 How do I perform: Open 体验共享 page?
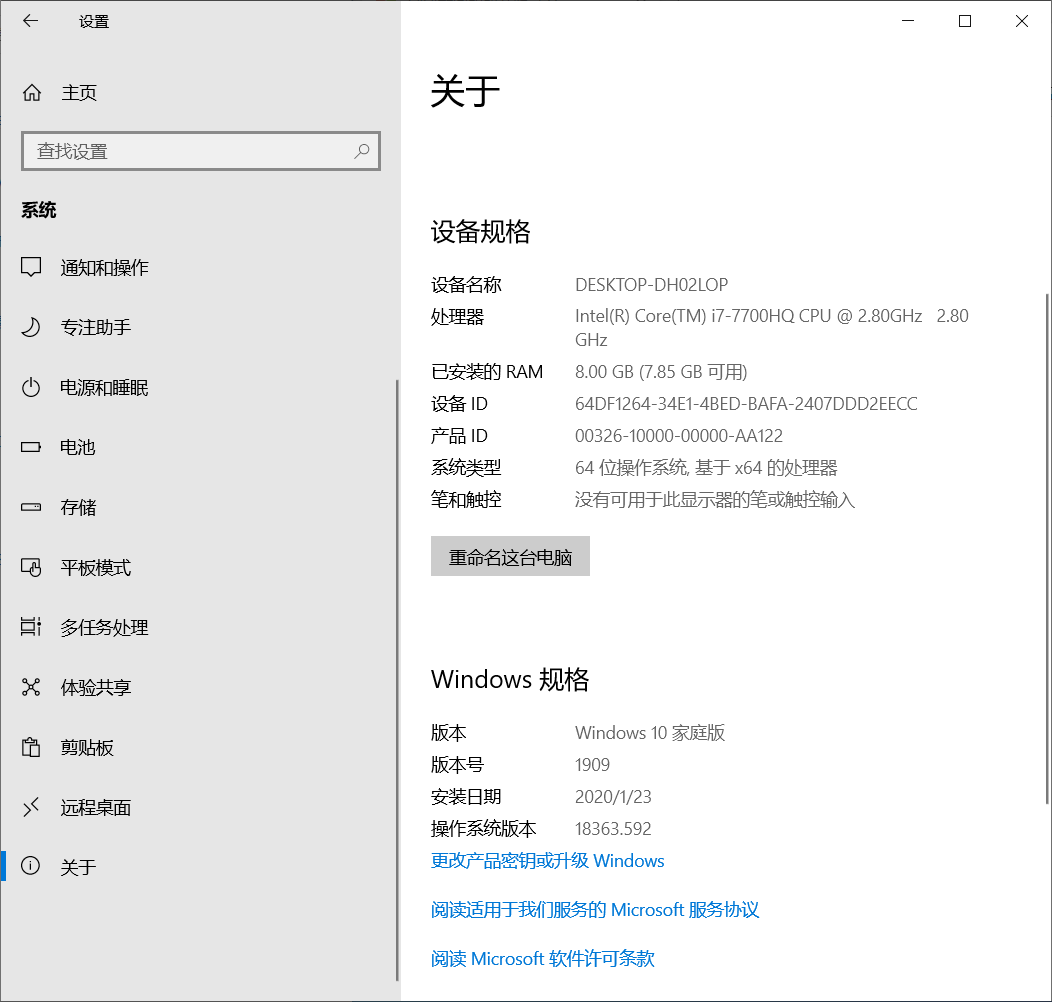coord(199,687)
